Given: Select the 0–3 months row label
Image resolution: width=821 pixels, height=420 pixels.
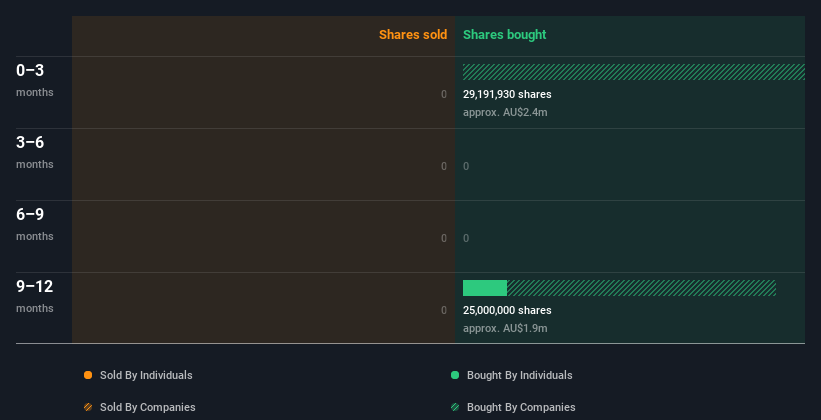Looking at the screenshot, I should click(x=35, y=80).
